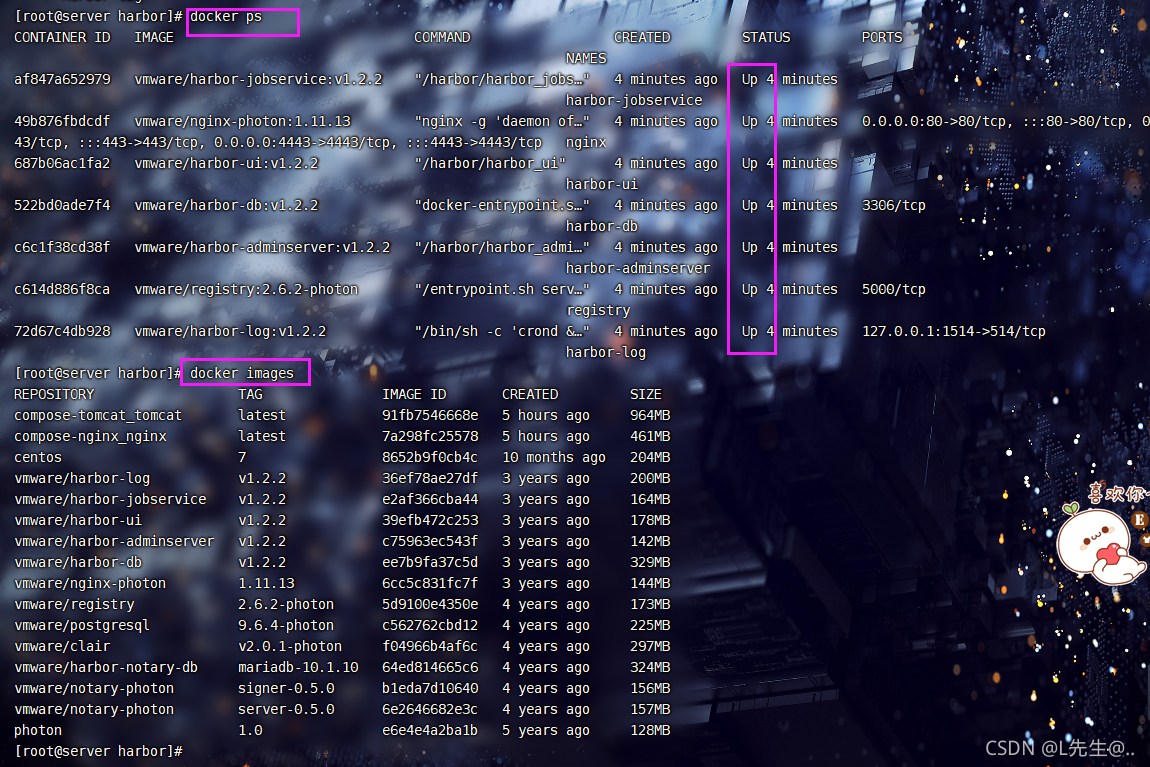This screenshot has width=1150, height=767.
Task: Select image vmware/harbor-jobservice:v1.2.2 in docker ps
Action: (x=258, y=79)
